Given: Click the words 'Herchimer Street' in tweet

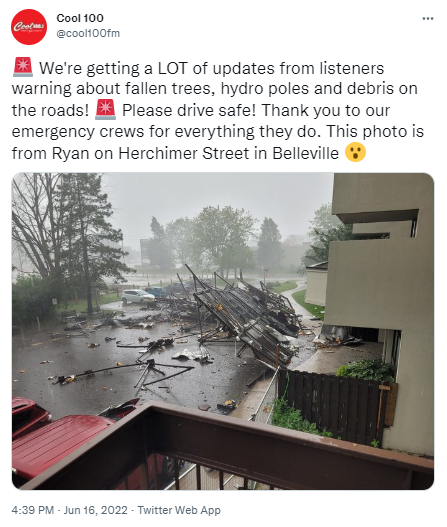Looking at the screenshot, I should (x=184, y=153).
